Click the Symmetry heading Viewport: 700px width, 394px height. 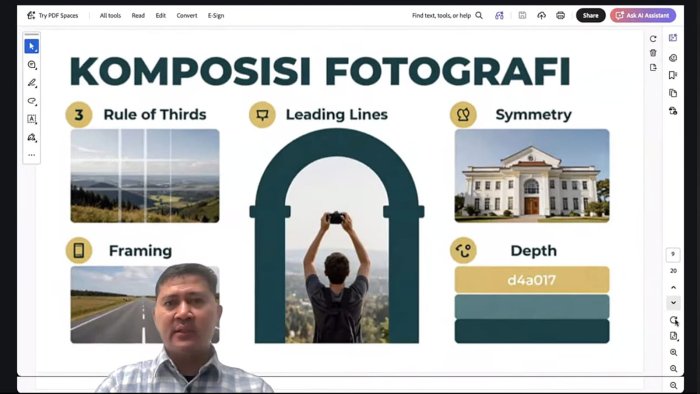tap(533, 115)
